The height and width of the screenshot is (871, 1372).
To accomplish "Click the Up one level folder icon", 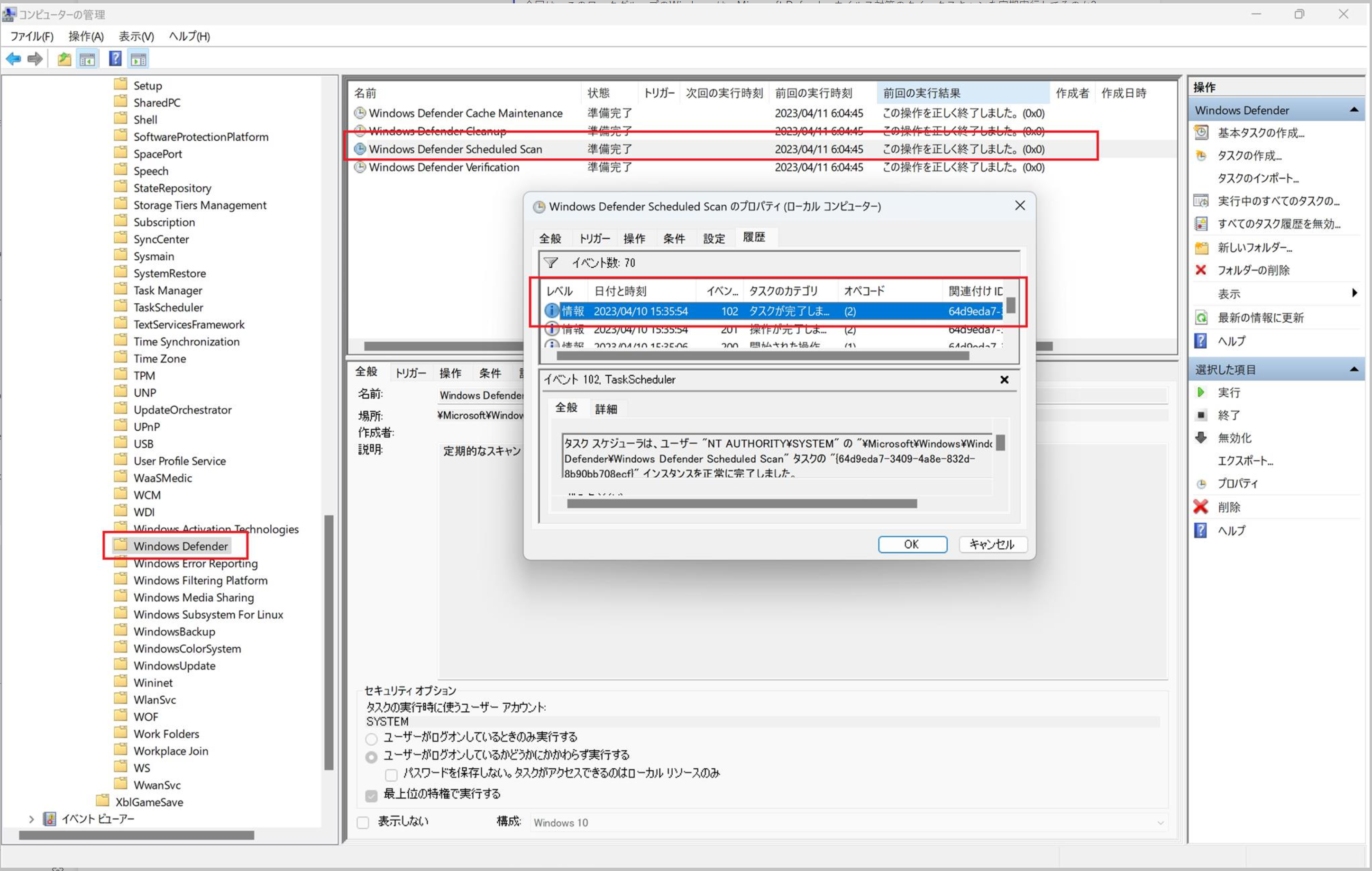I will 64,59.
